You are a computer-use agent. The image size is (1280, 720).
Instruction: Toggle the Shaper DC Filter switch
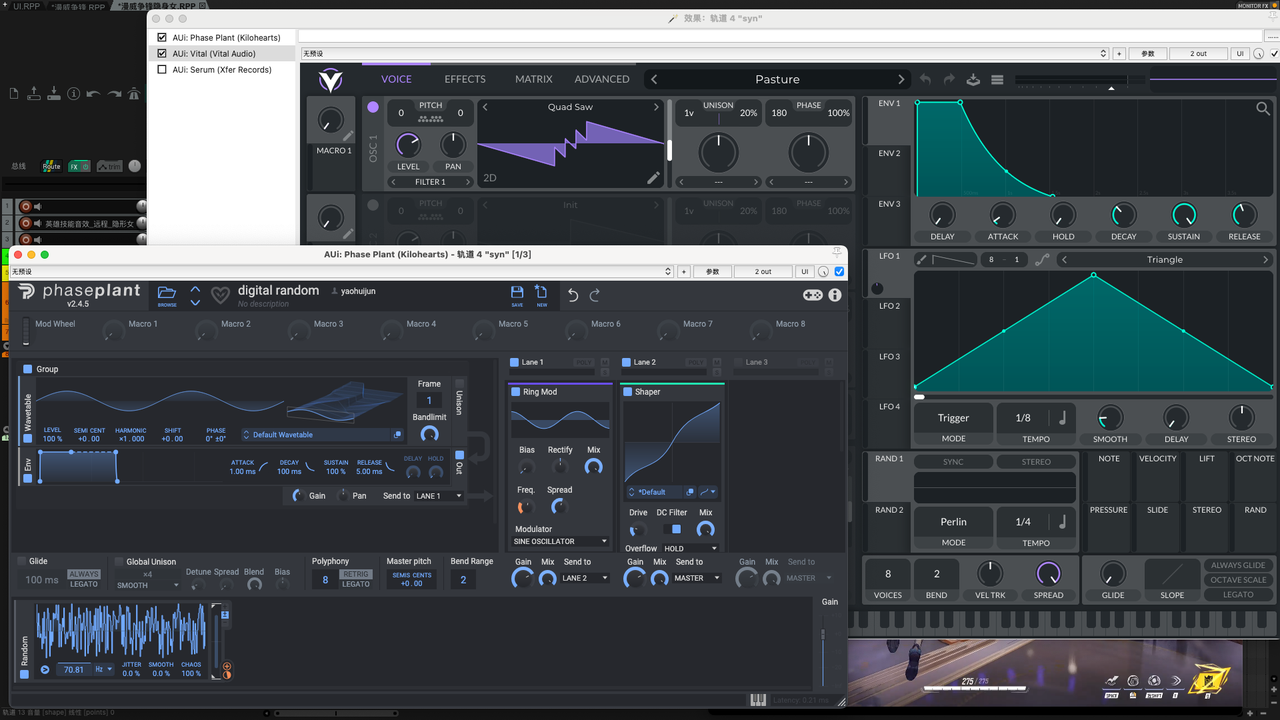[674, 530]
